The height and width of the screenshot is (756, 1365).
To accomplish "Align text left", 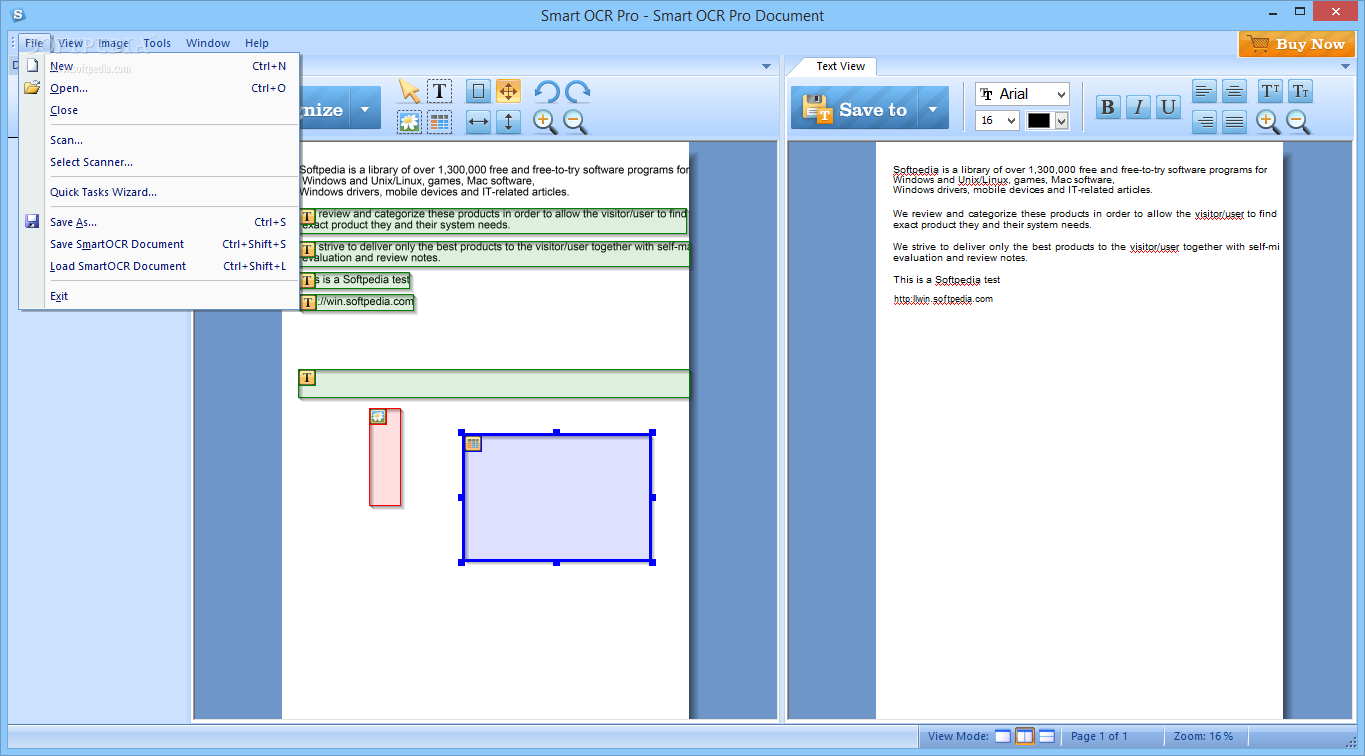I will 1205,91.
